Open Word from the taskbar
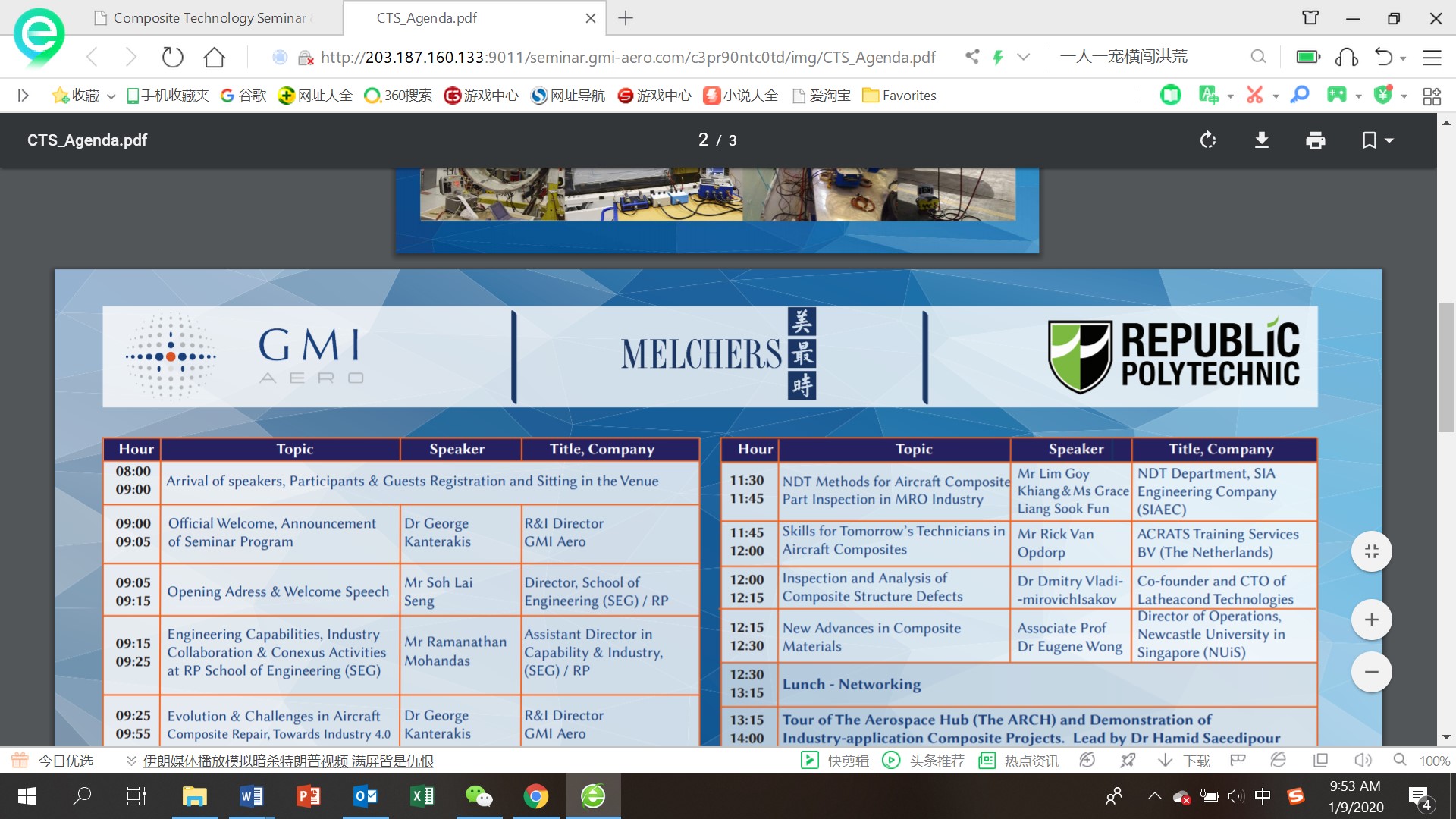The image size is (1456, 819). pos(251,796)
